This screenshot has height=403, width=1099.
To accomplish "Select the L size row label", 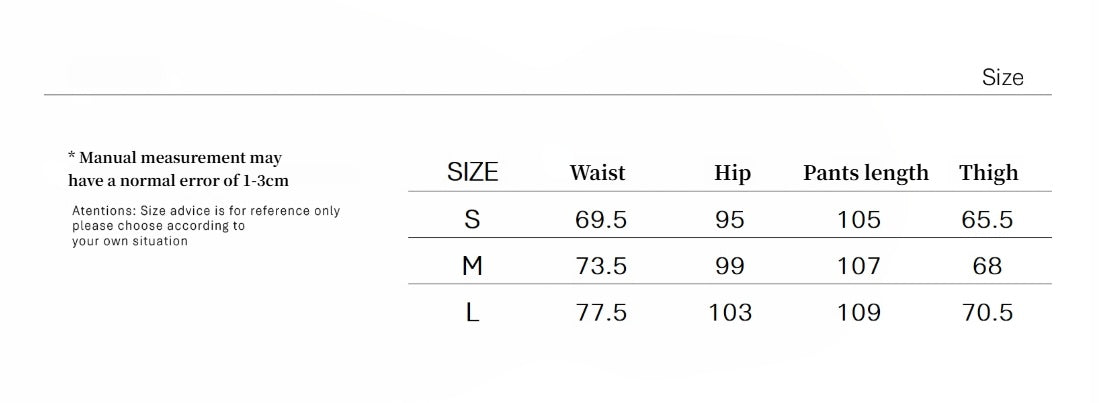I will pos(472,313).
